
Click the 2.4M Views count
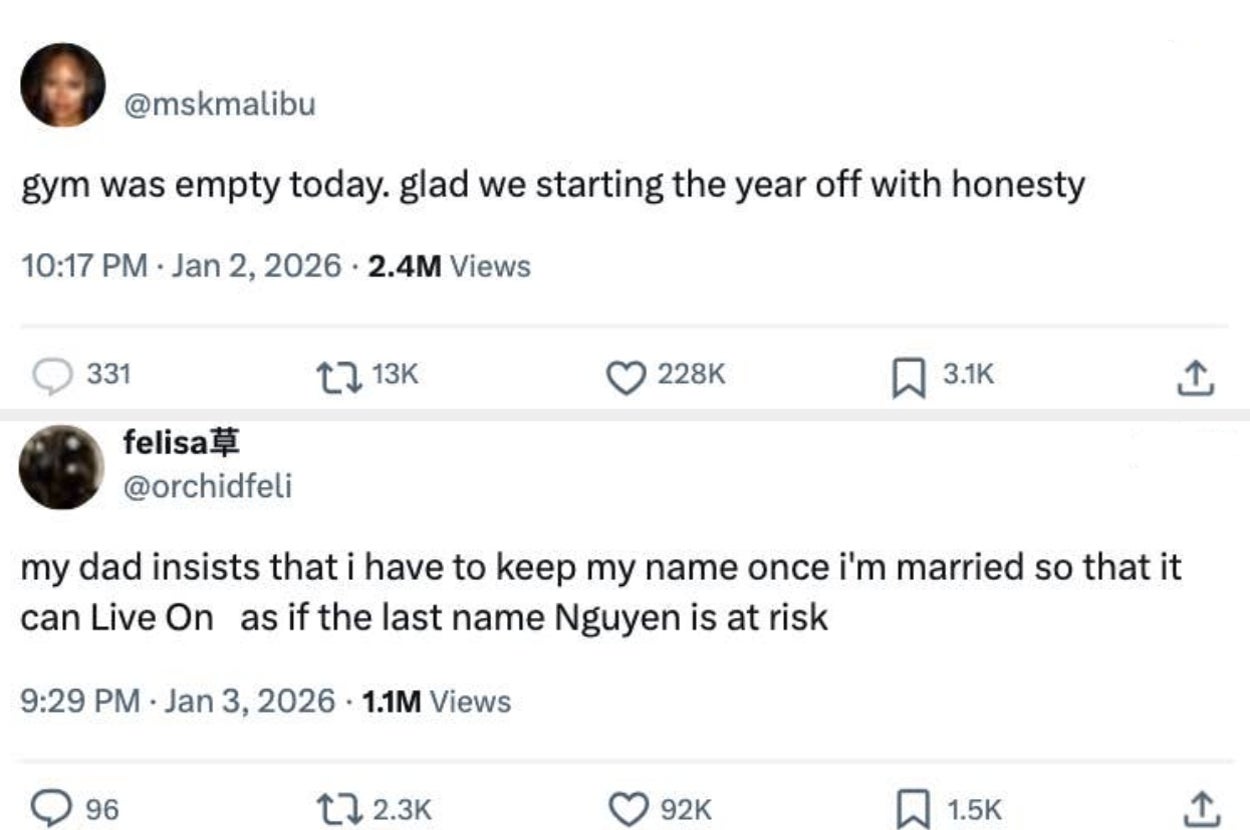[x=449, y=266]
